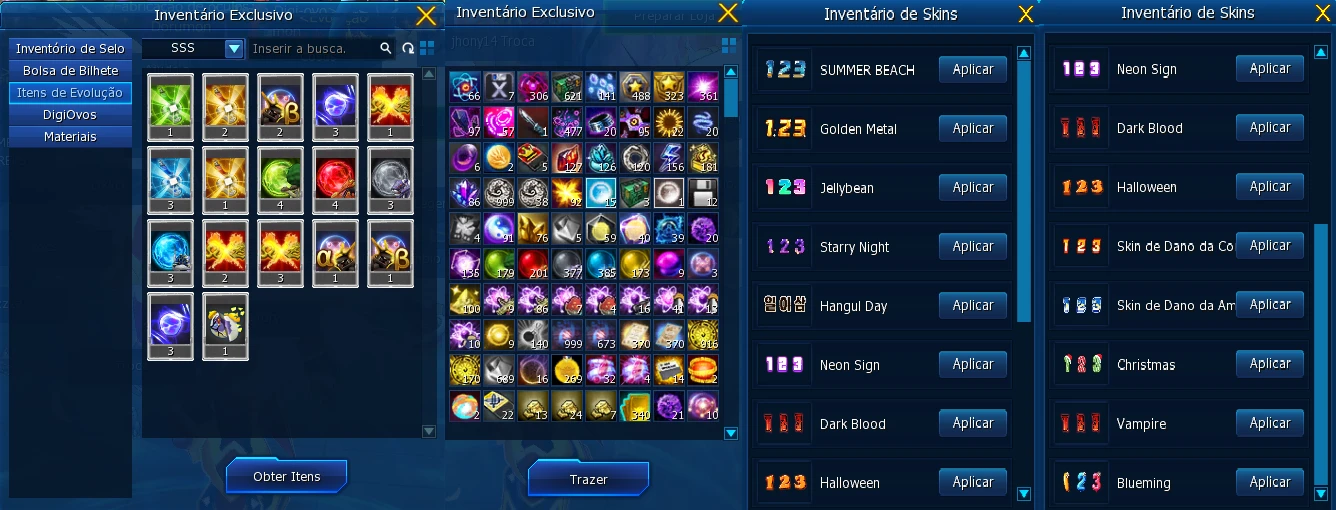Image resolution: width=1336 pixels, height=510 pixels.
Task: Select the floppy disk item
Action: (x=703, y=192)
